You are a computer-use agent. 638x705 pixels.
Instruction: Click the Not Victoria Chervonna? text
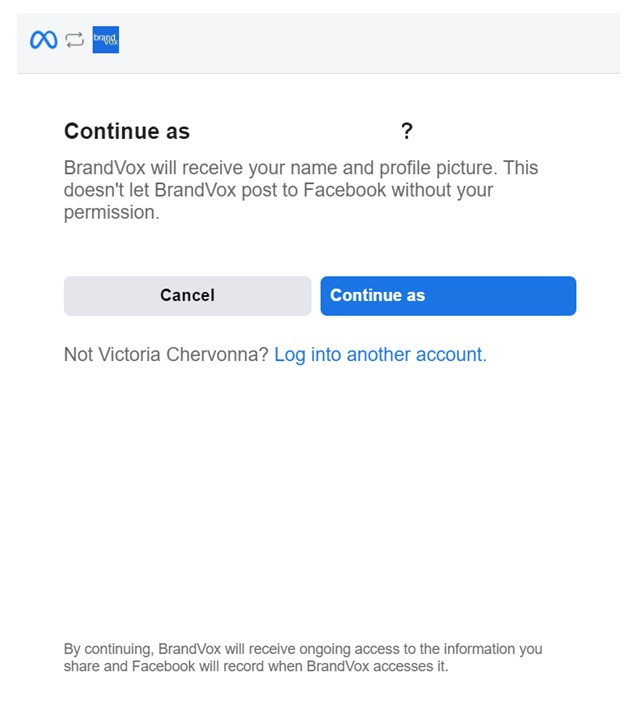pos(166,354)
